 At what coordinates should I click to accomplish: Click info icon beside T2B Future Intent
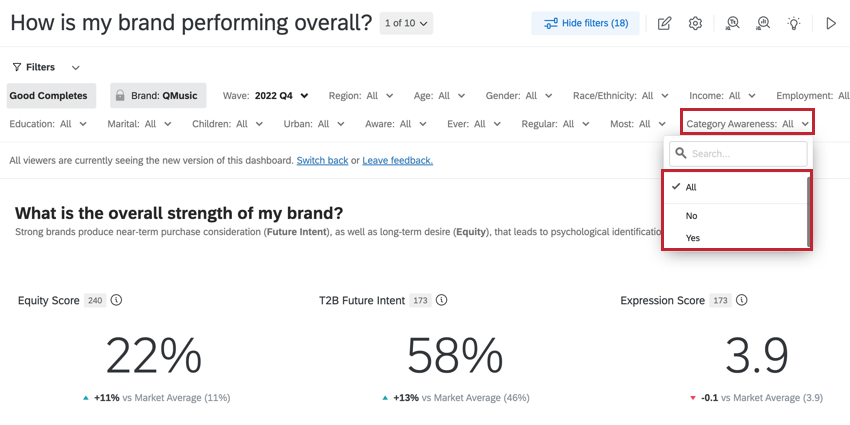tap(441, 300)
